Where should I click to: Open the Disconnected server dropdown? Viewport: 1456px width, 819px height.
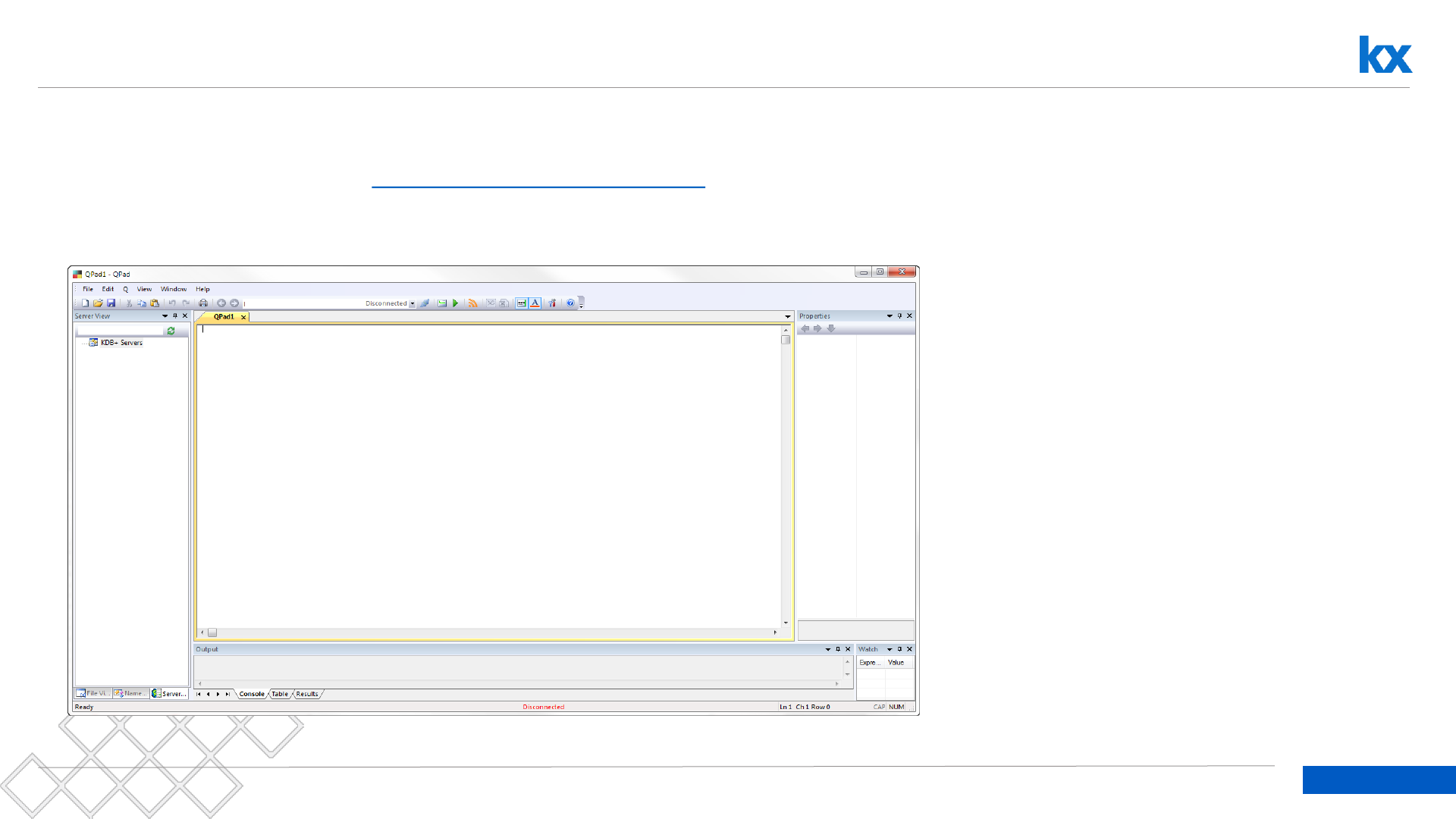(413, 303)
